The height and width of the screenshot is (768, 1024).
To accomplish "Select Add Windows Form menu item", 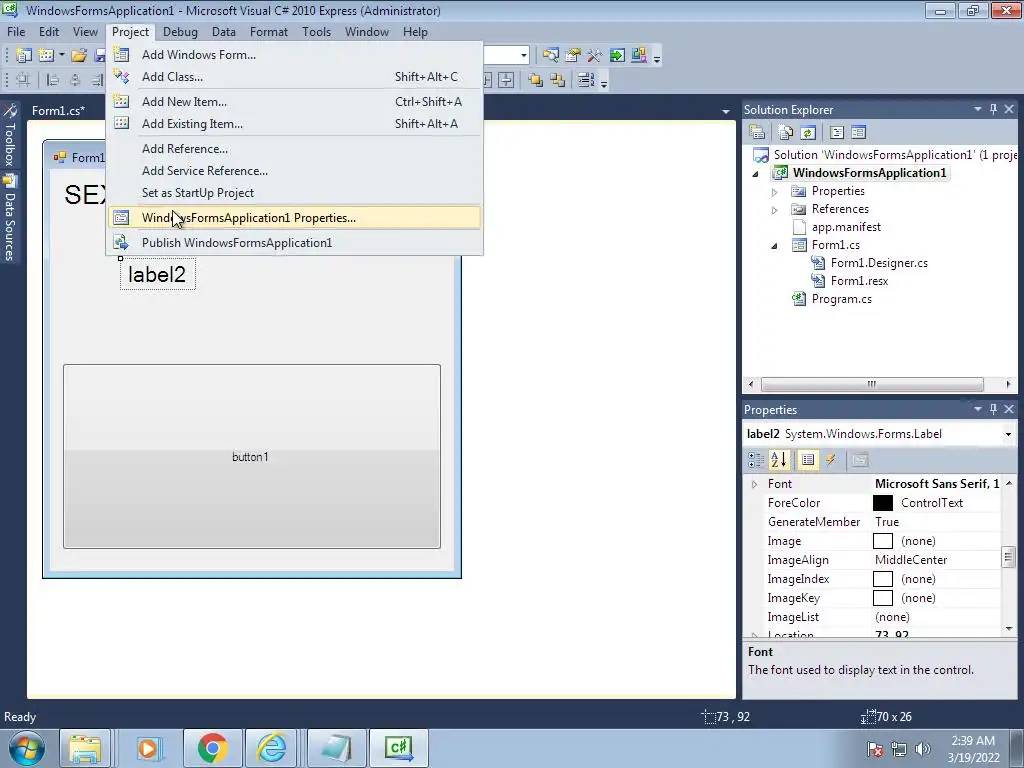I will pyautogui.click(x=295, y=55).
